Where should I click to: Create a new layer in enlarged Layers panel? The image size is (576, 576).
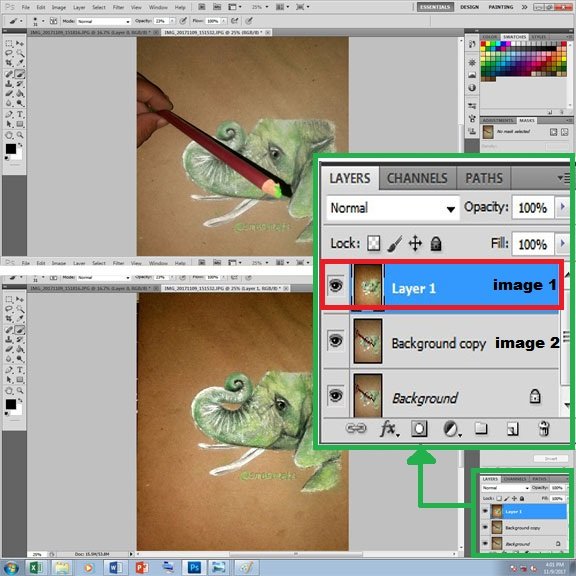coord(512,429)
